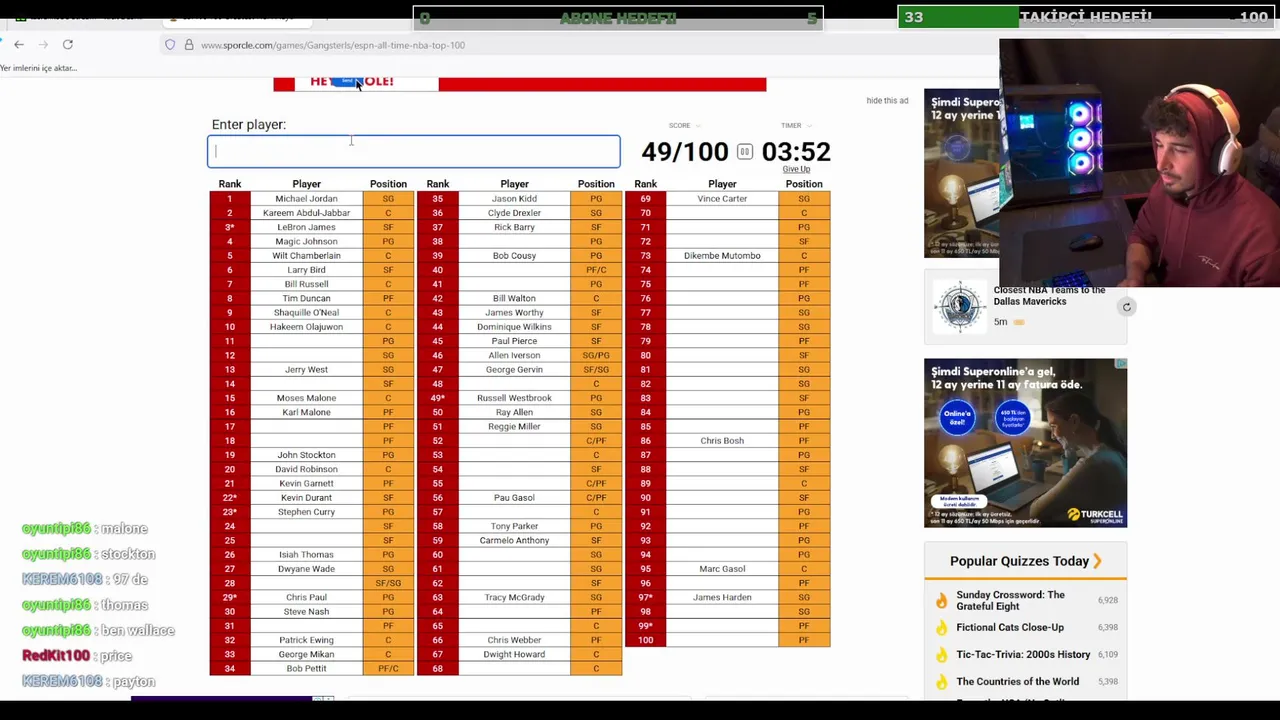This screenshot has height=720, width=1280.
Task: Open the Sunday Crossword: The Grateful Eight quiz
Action: click(x=1010, y=600)
